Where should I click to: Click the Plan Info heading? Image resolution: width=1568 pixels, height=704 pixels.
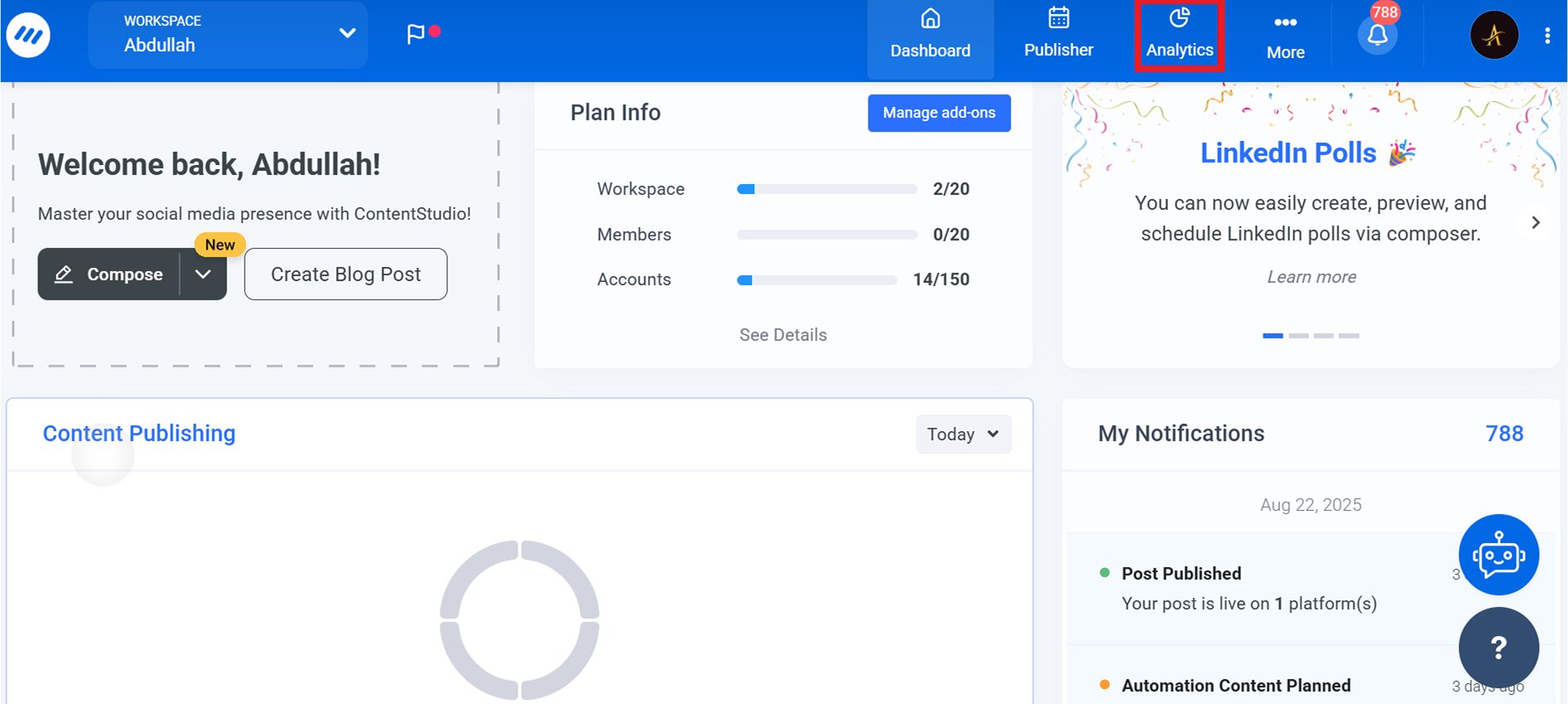tap(616, 113)
